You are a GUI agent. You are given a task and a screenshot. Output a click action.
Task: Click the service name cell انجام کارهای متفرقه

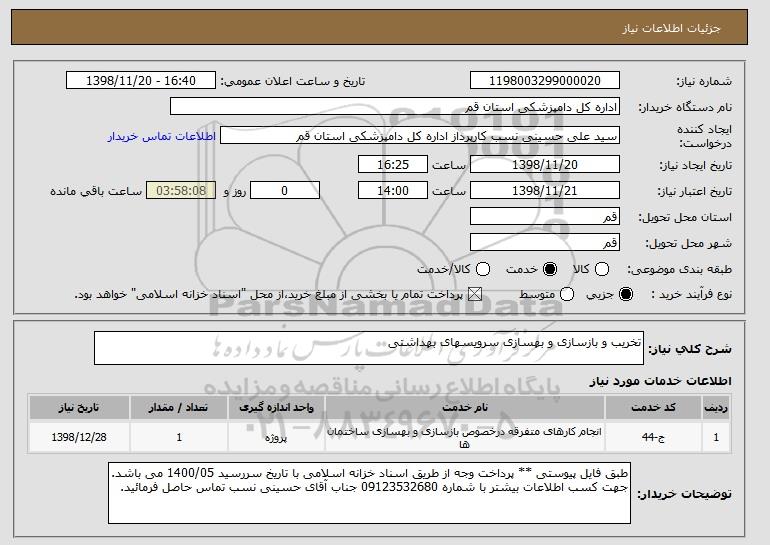(465, 437)
